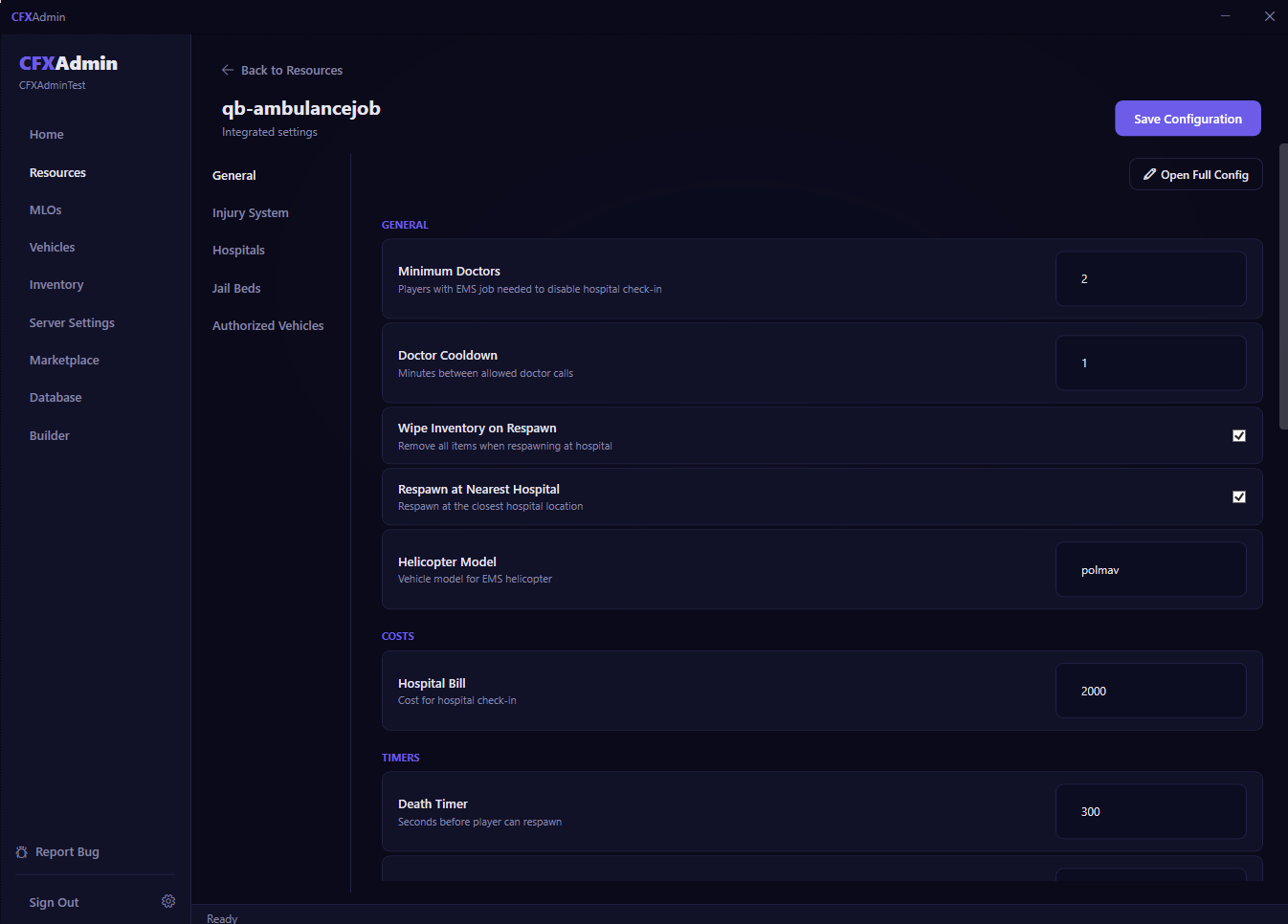Screen dimensions: 1288x924
Task: Click the Minimum Doctors input field
Action: point(1151,278)
